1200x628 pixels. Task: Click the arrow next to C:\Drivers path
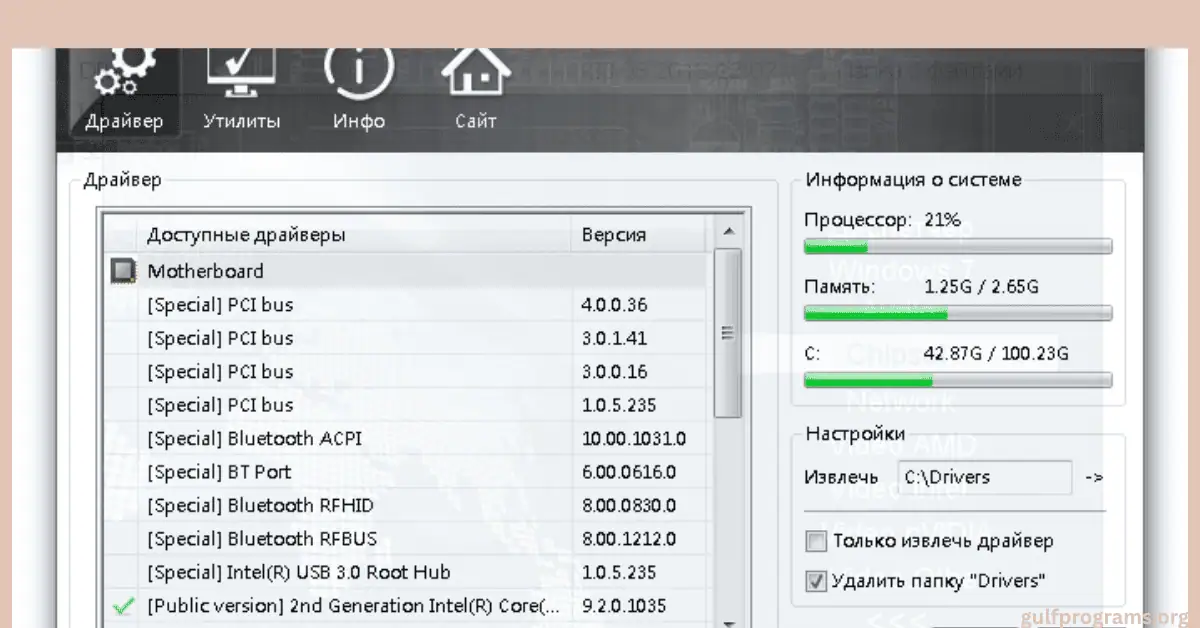click(x=1093, y=478)
